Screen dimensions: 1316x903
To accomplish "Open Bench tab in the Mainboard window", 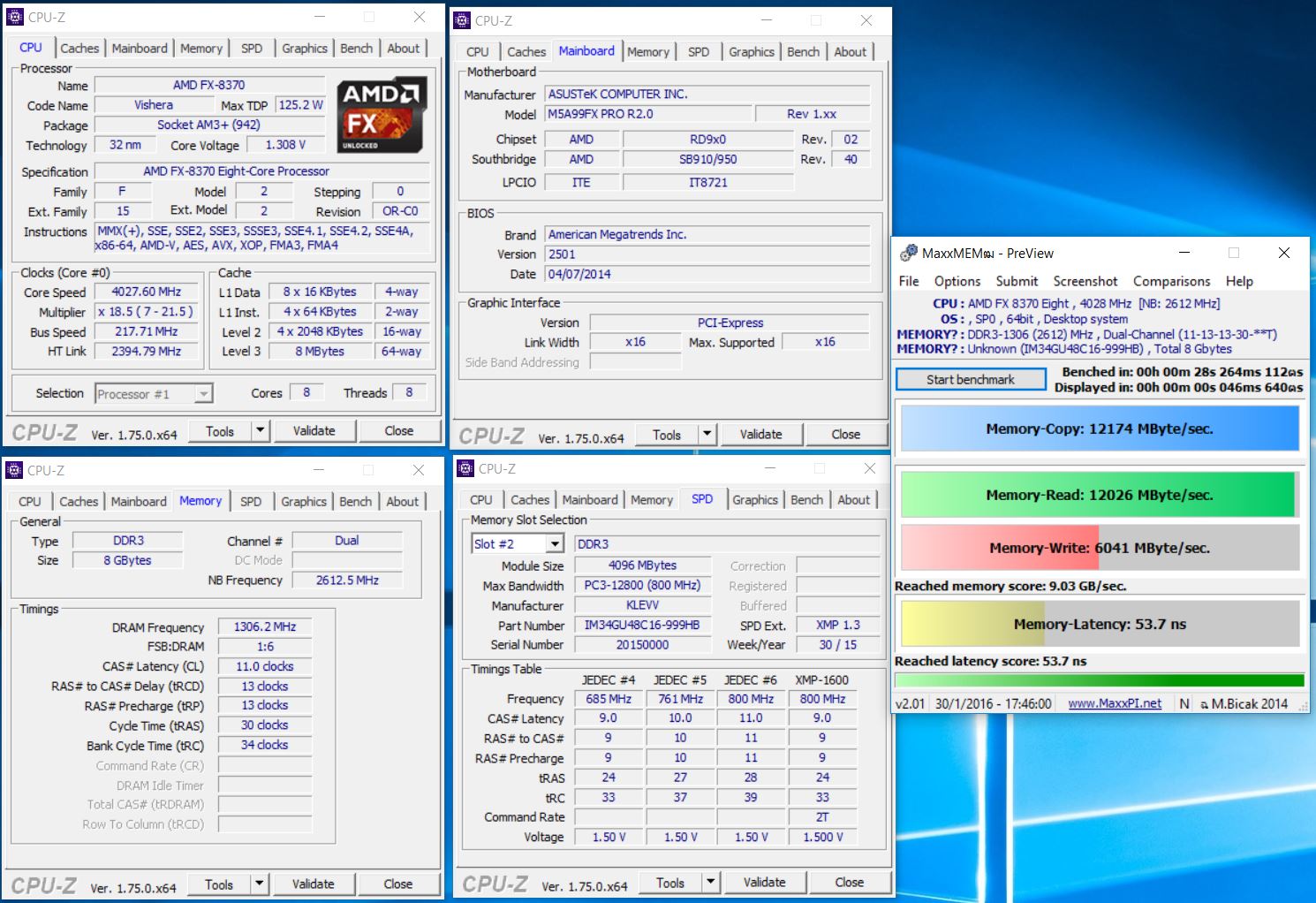I will click(803, 52).
